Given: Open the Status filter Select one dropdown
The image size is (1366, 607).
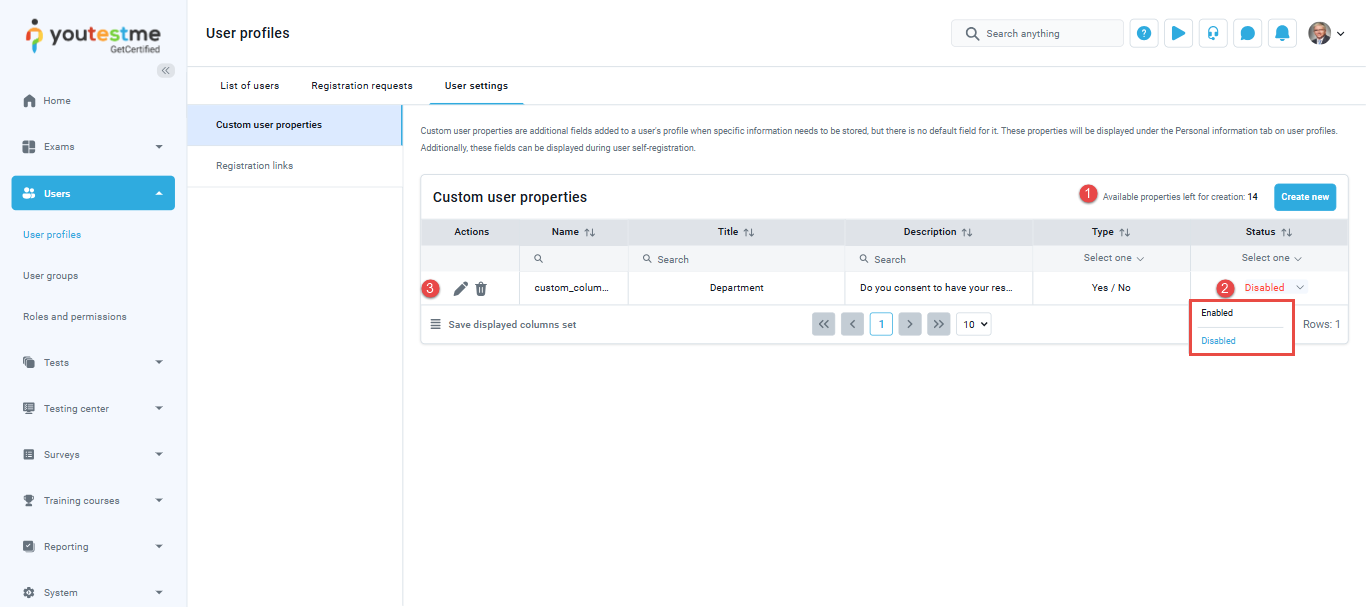Looking at the screenshot, I should pyautogui.click(x=1271, y=258).
